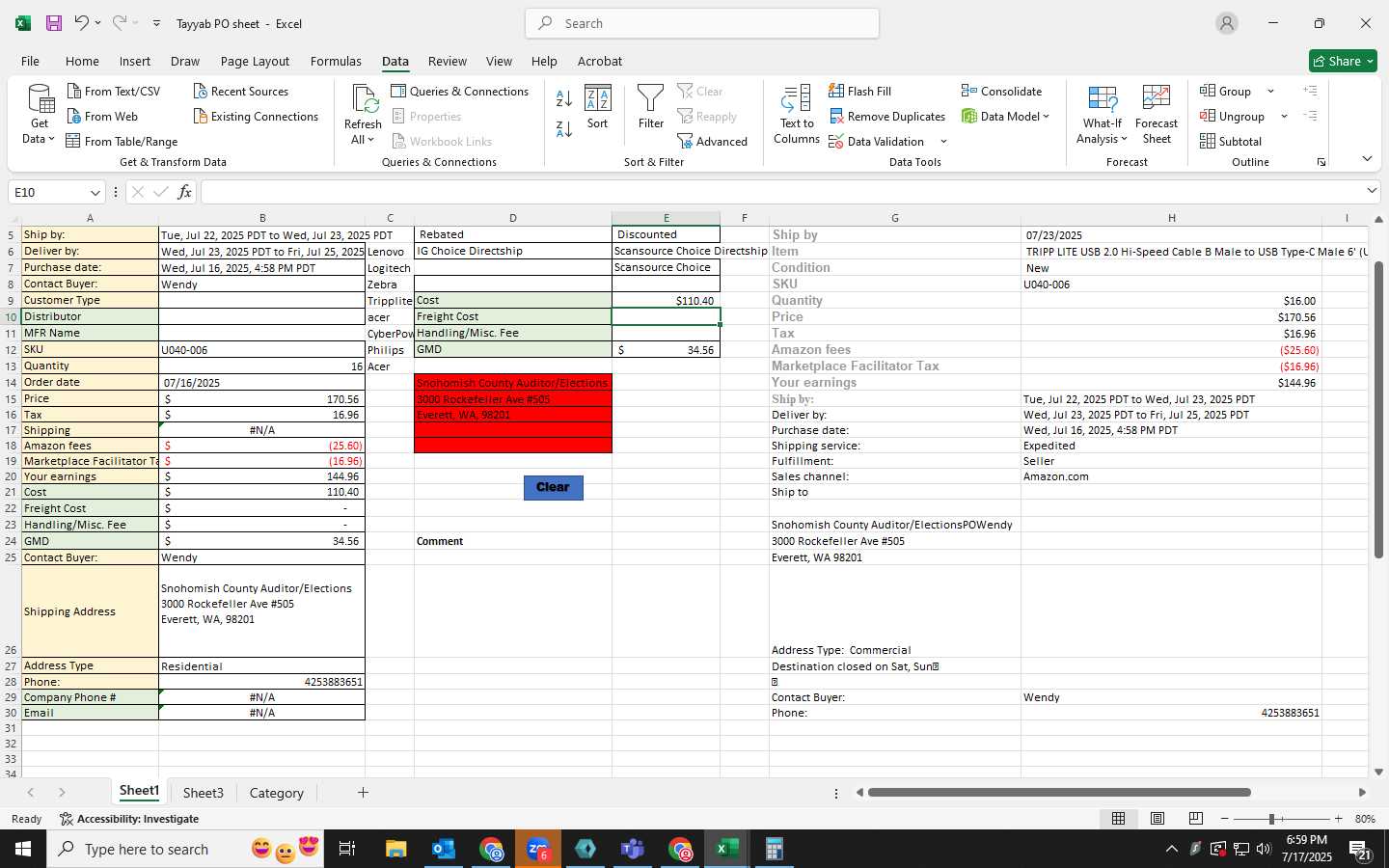Click Consolidate tool
This screenshot has width=1389, height=868.
[x=1001, y=91]
